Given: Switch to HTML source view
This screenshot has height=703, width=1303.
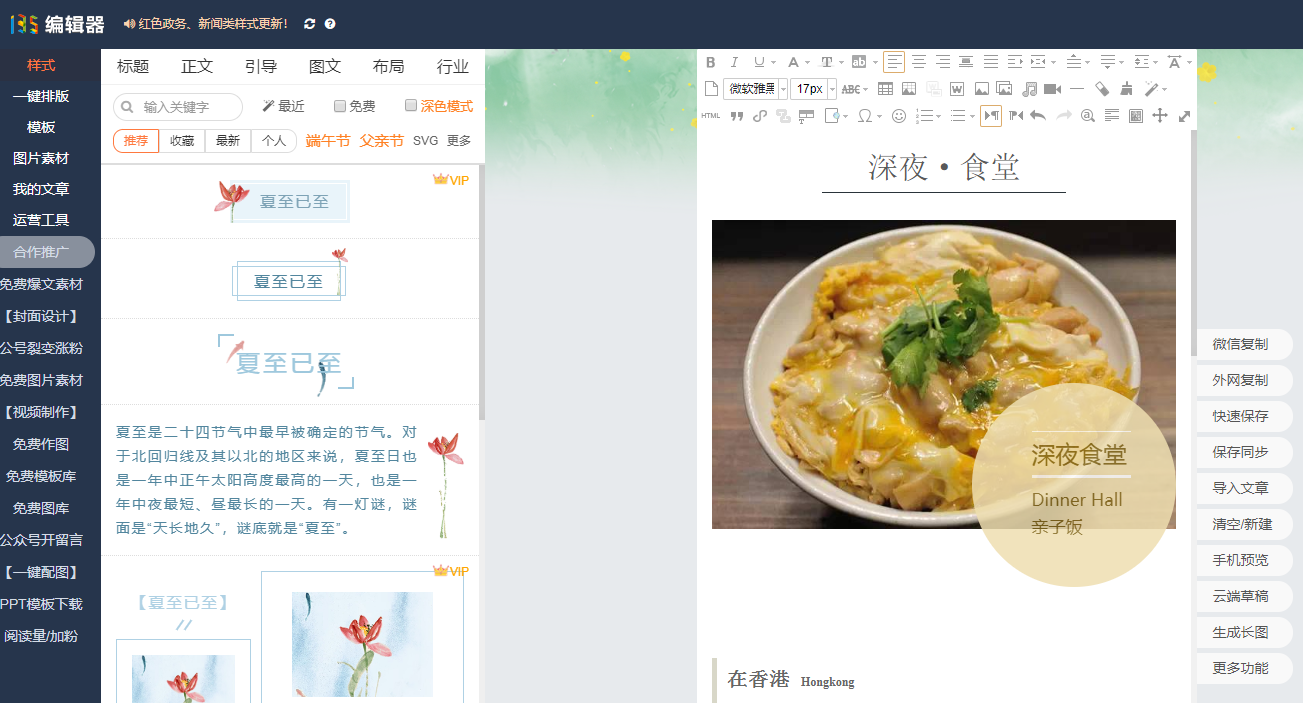Looking at the screenshot, I should (711, 116).
